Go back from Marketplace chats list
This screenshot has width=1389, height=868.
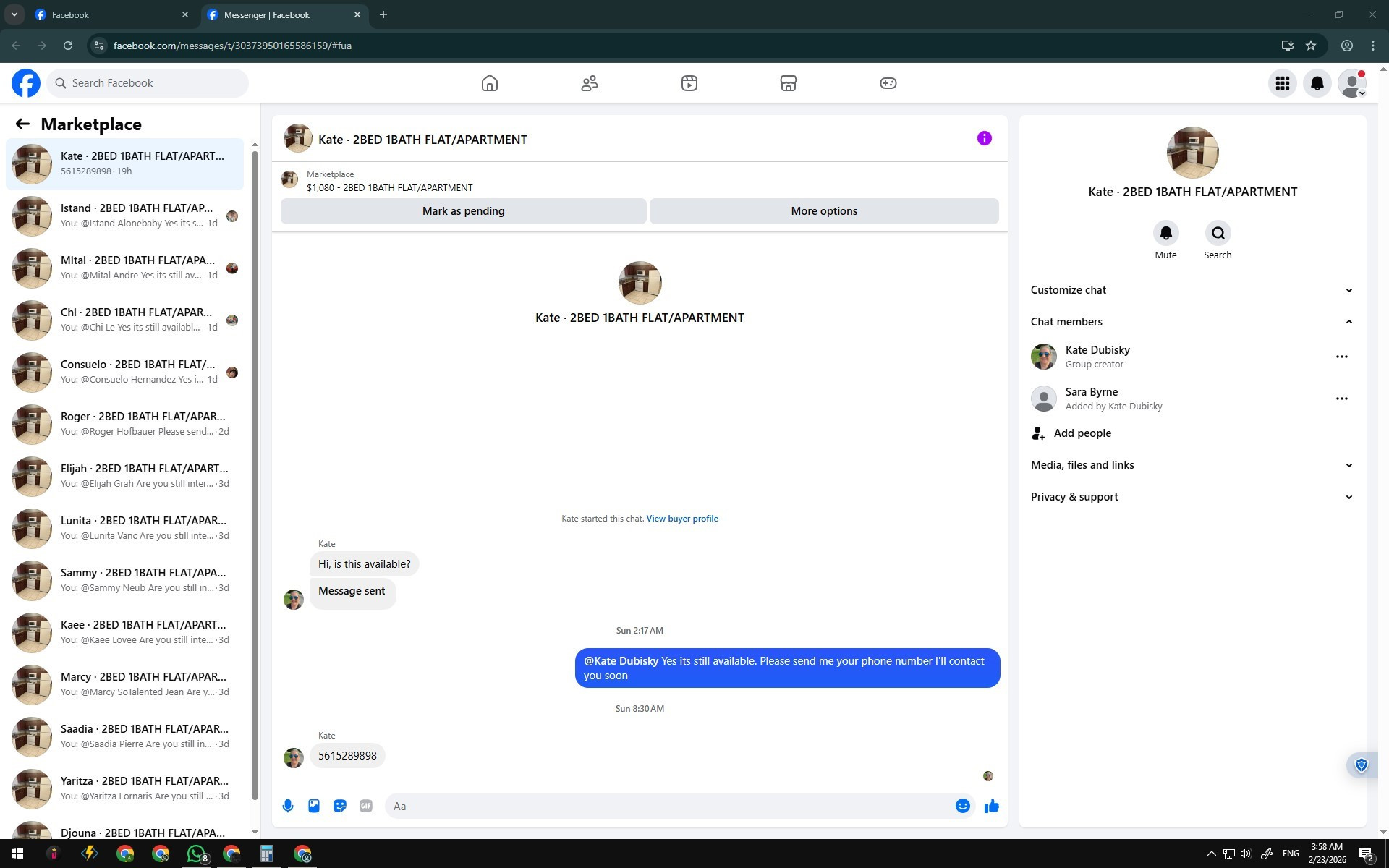tap(22, 124)
